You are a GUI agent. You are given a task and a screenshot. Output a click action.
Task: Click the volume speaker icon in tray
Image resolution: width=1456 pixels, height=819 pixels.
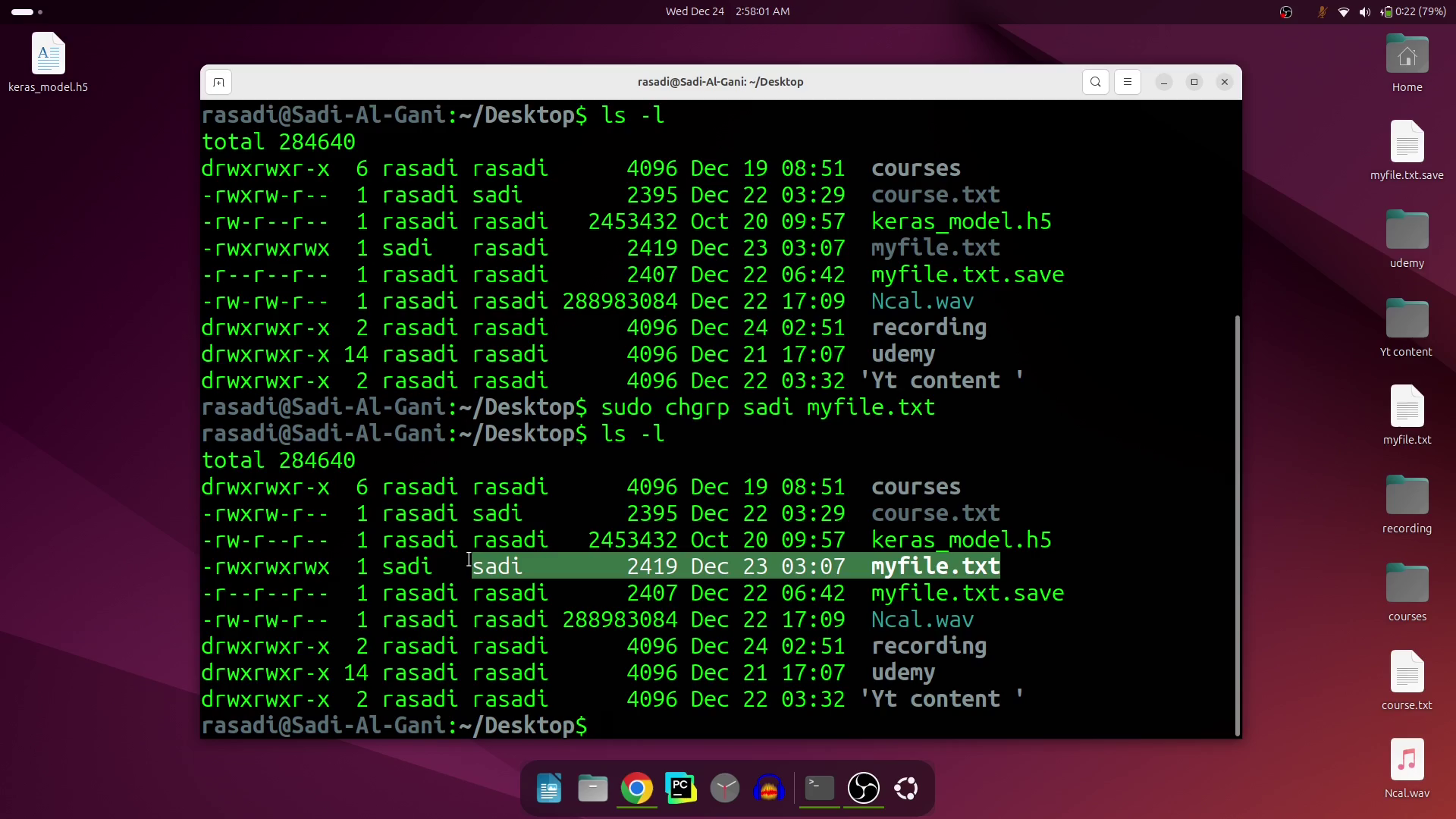[x=1365, y=11]
